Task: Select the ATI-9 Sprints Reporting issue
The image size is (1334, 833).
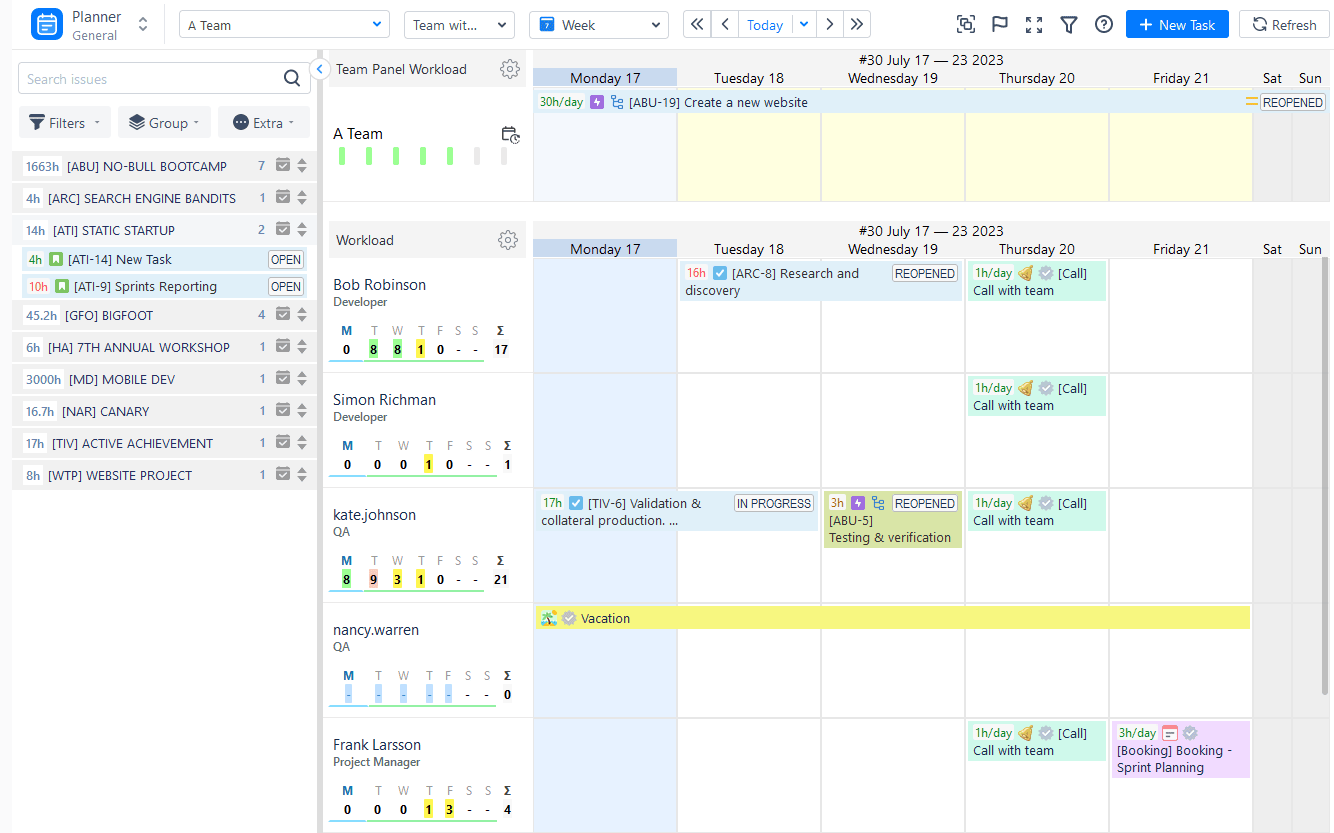Action: pyautogui.click(x=164, y=286)
